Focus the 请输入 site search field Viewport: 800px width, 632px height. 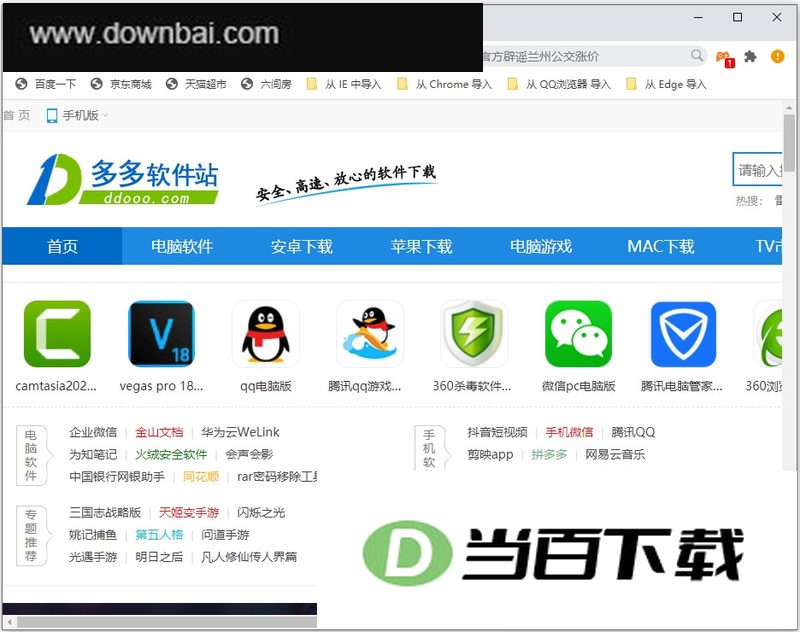pos(758,170)
